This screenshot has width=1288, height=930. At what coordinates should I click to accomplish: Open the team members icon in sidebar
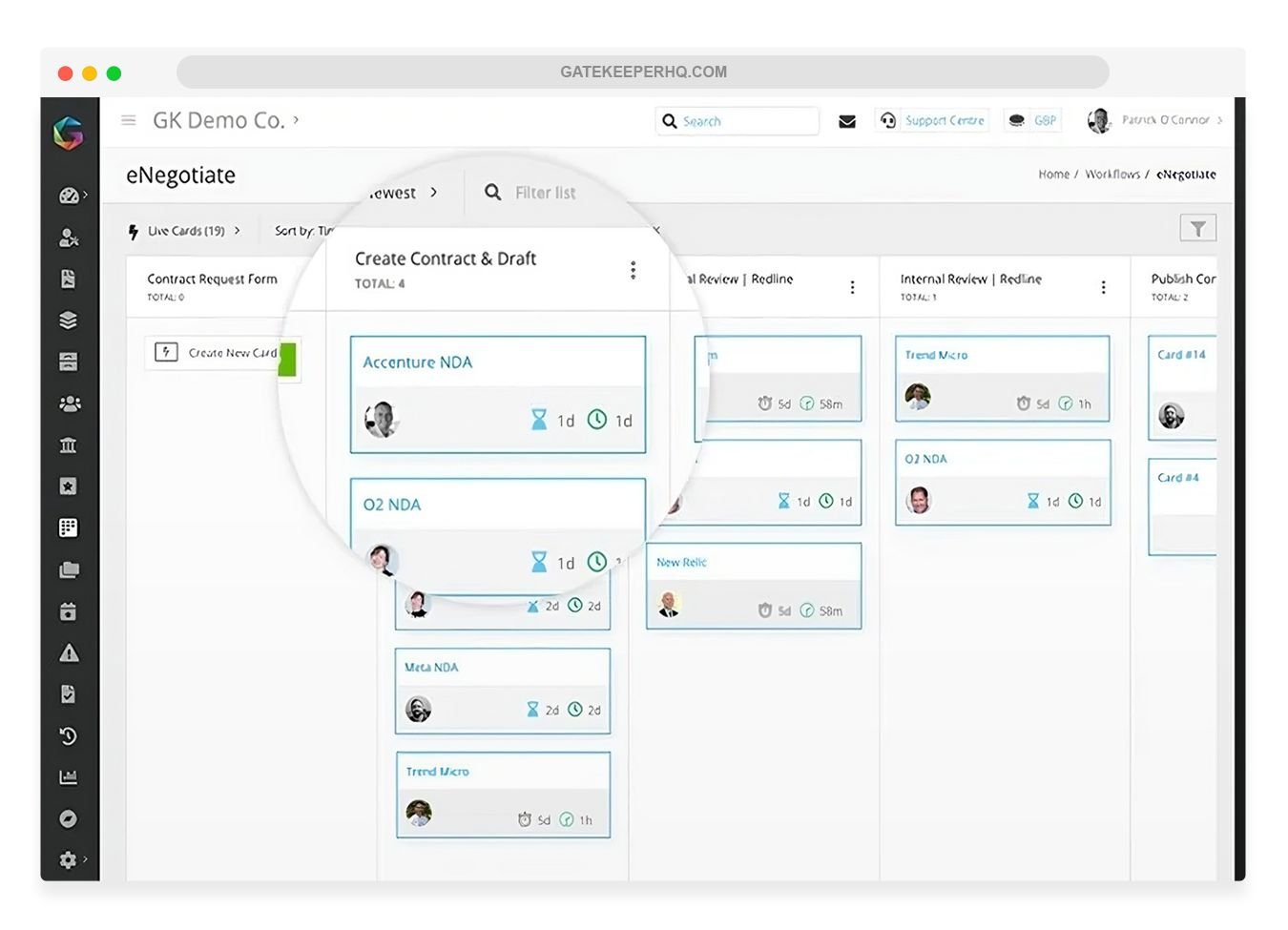point(69,403)
